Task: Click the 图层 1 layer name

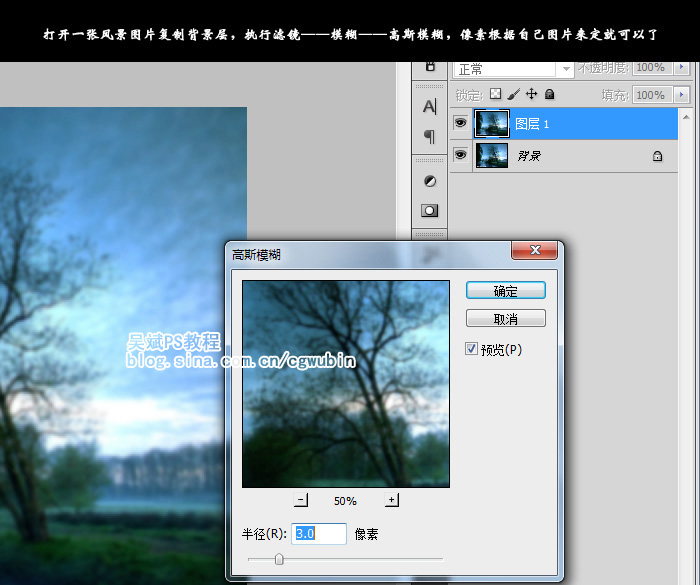Action: [x=532, y=124]
